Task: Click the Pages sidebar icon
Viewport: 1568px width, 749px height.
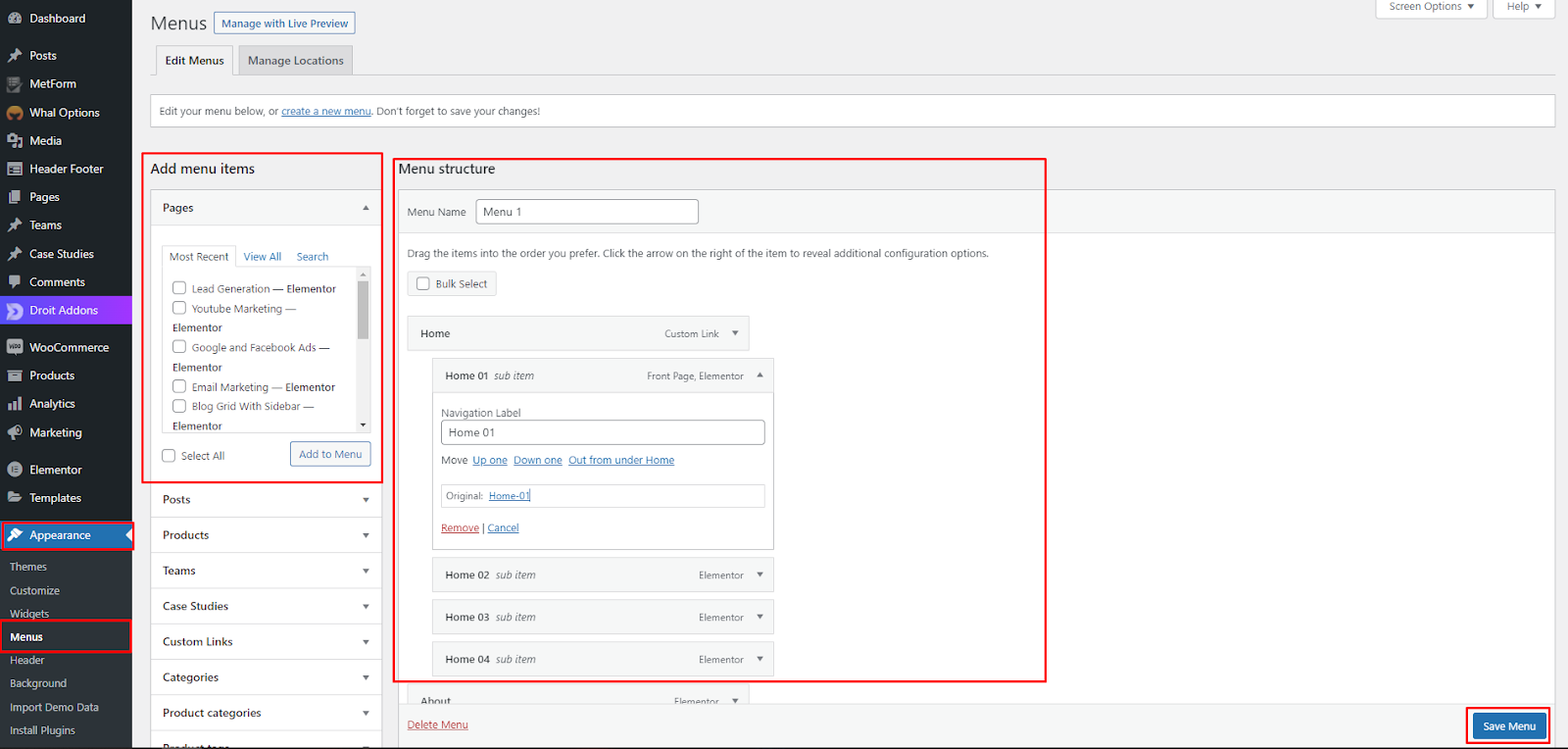Action: coord(15,197)
